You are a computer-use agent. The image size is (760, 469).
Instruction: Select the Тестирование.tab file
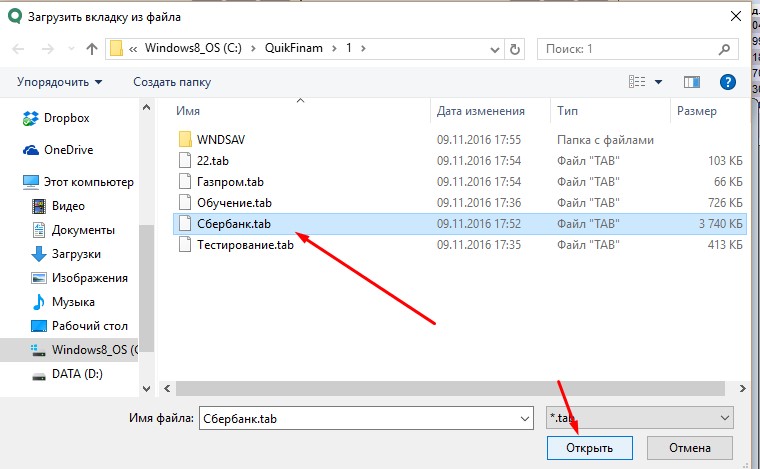[245, 244]
